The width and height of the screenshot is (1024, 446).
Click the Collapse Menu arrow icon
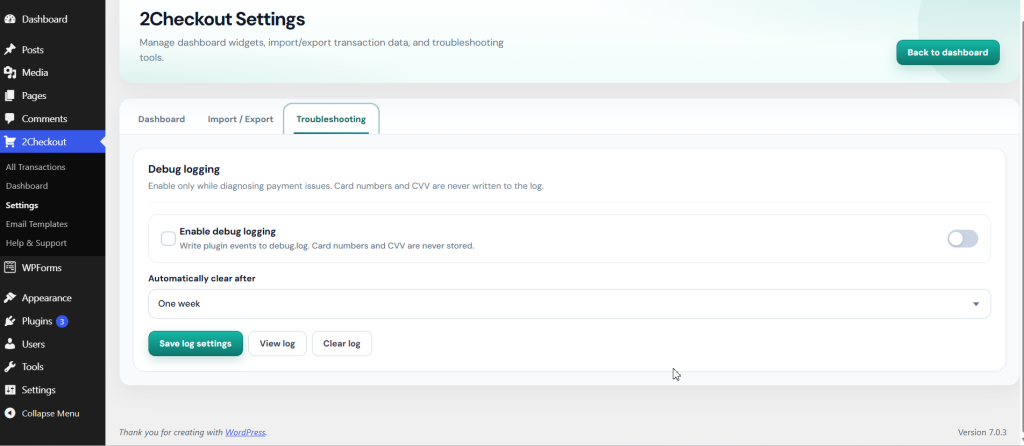pos(10,413)
